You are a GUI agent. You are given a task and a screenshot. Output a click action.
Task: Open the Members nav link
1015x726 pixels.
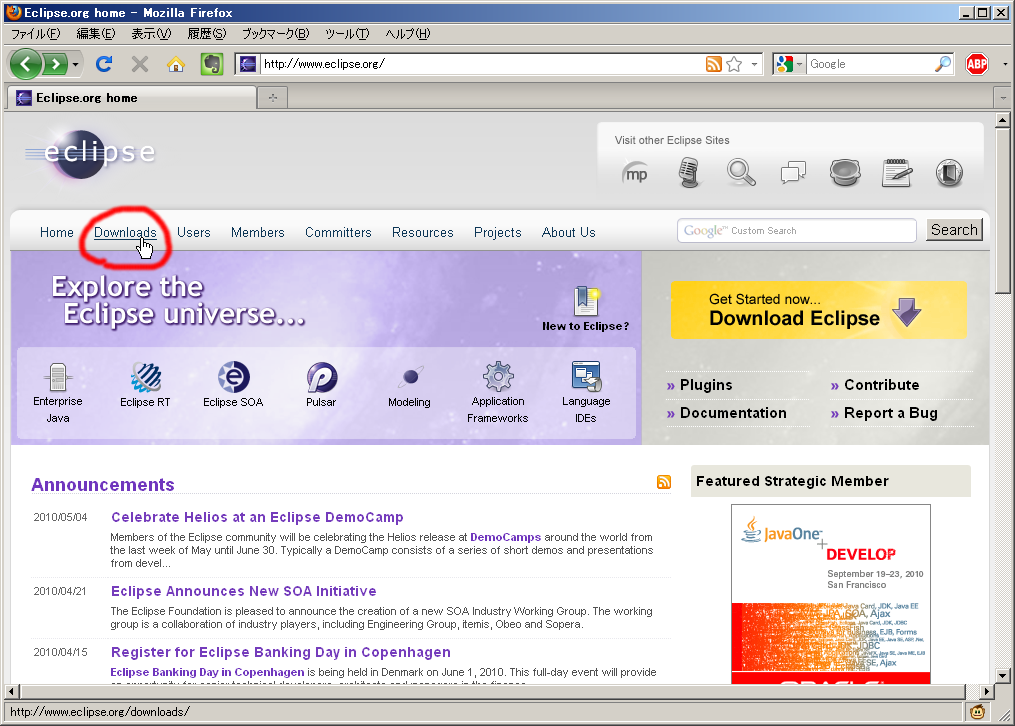click(258, 232)
